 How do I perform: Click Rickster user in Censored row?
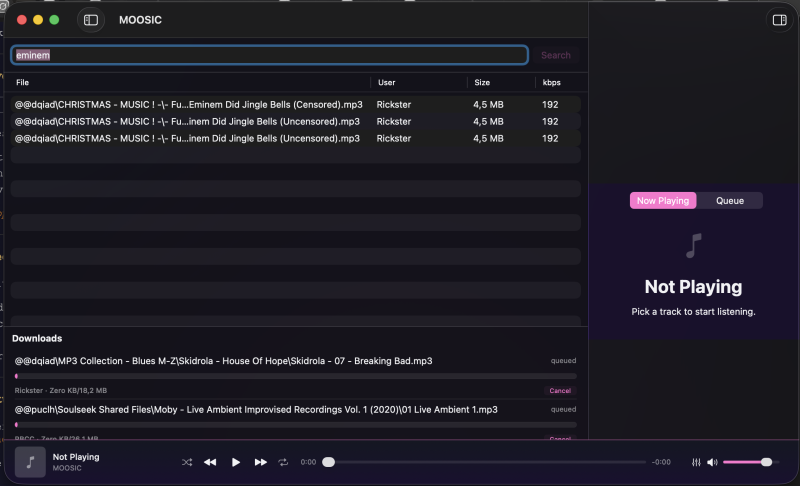pos(394,105)
